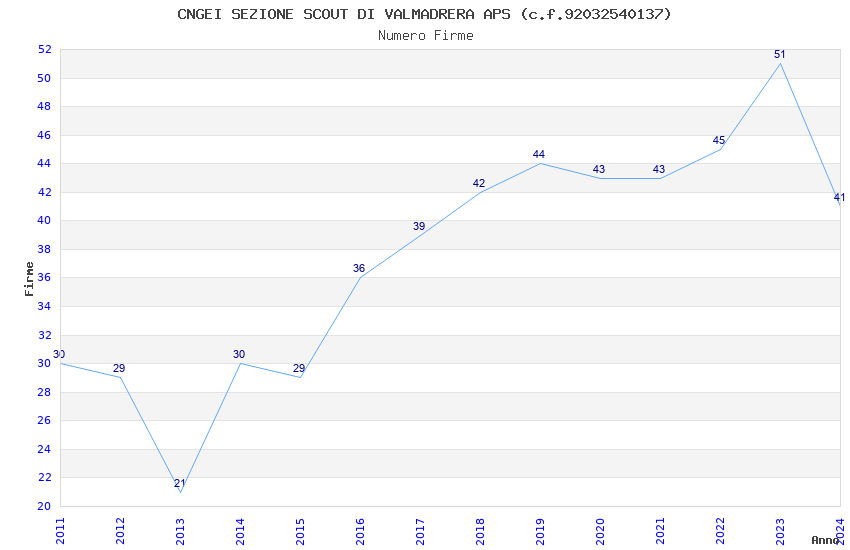The width and height of the screenshot is (850, 550).
Task: Click y-axis tick value 44
Action: (44, 163)
